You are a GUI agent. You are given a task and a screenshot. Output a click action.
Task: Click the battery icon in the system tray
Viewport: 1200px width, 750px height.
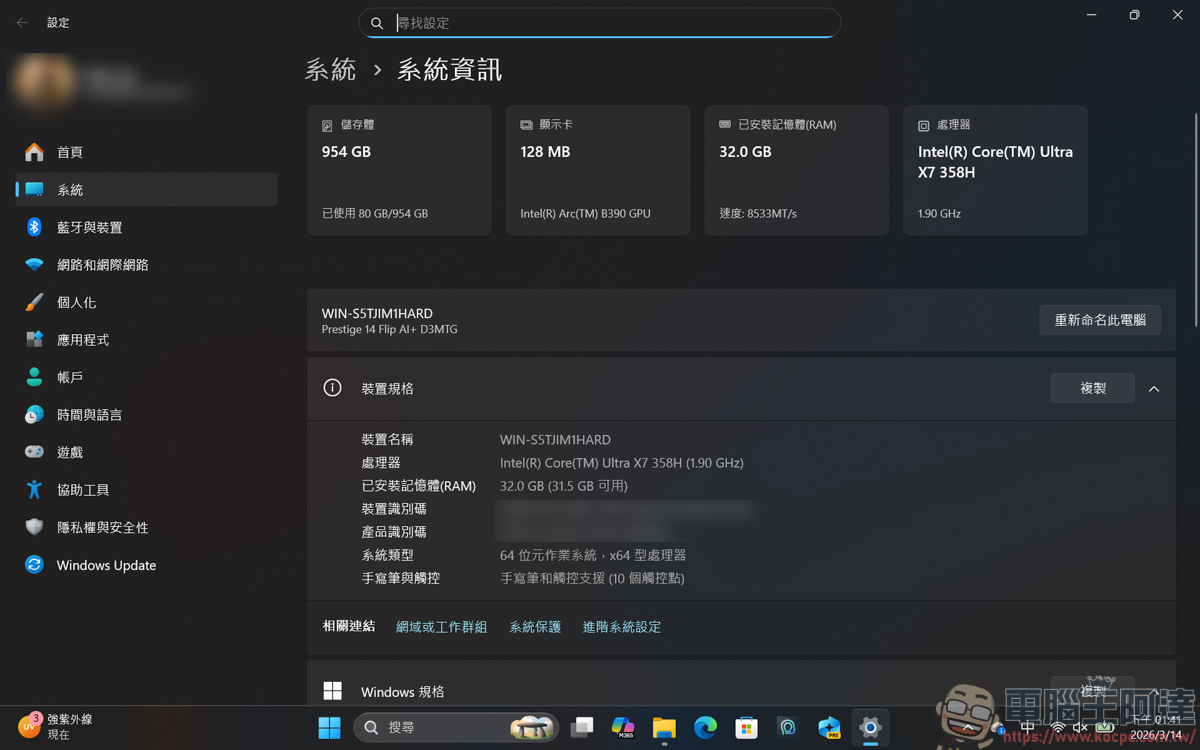[x=1104, y=727]
